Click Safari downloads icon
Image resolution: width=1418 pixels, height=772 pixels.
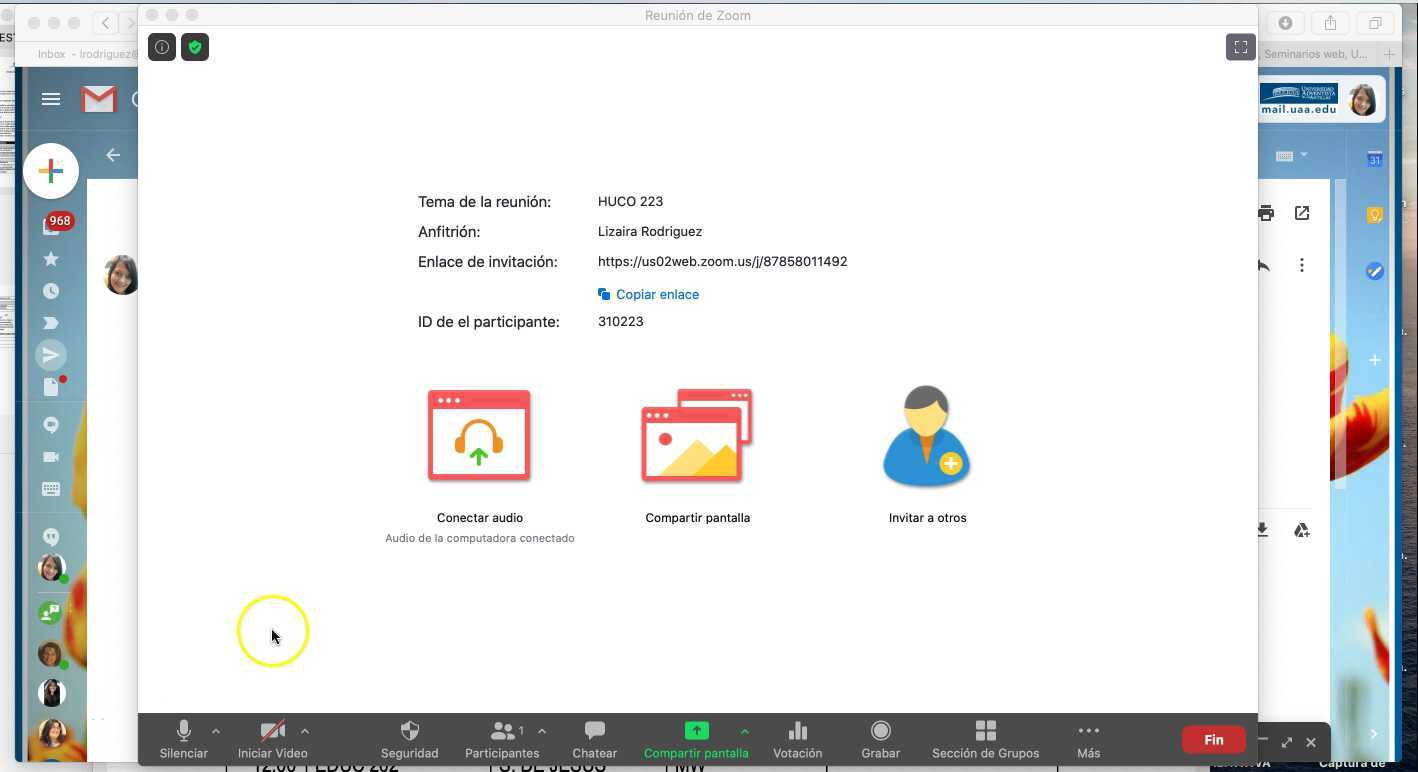click(1286, 23)
